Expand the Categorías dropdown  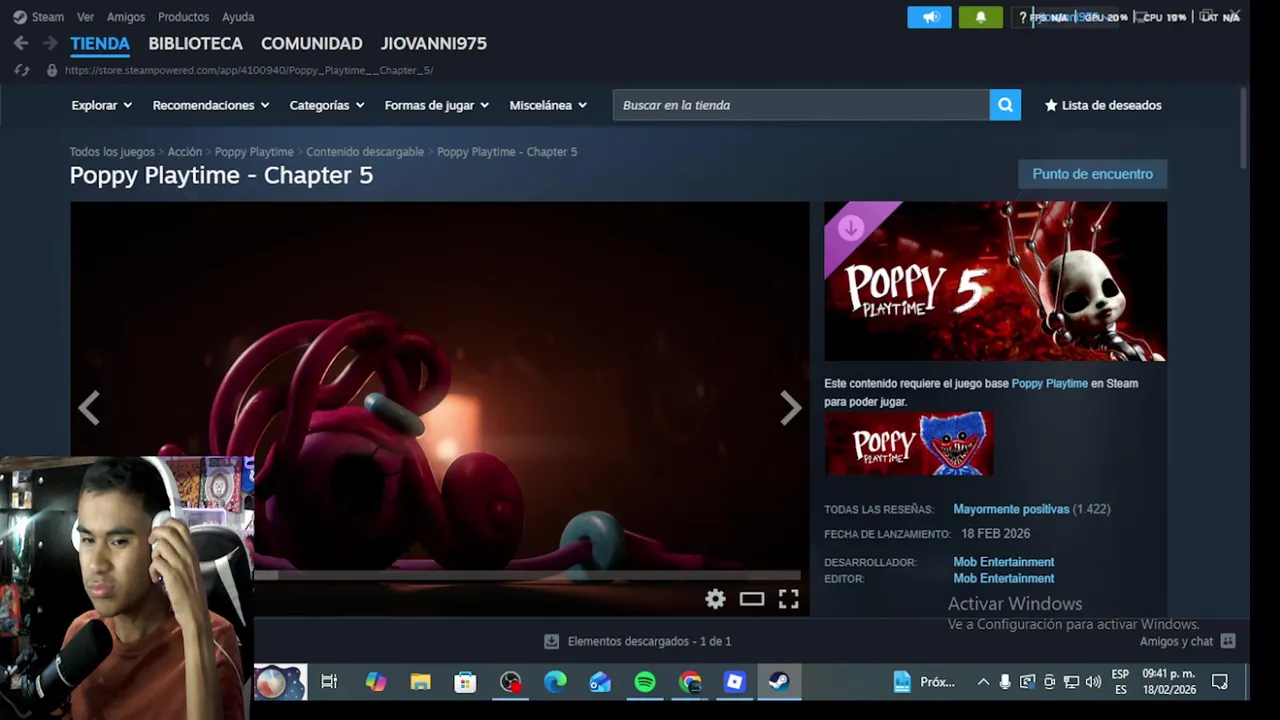pos(327,105)
